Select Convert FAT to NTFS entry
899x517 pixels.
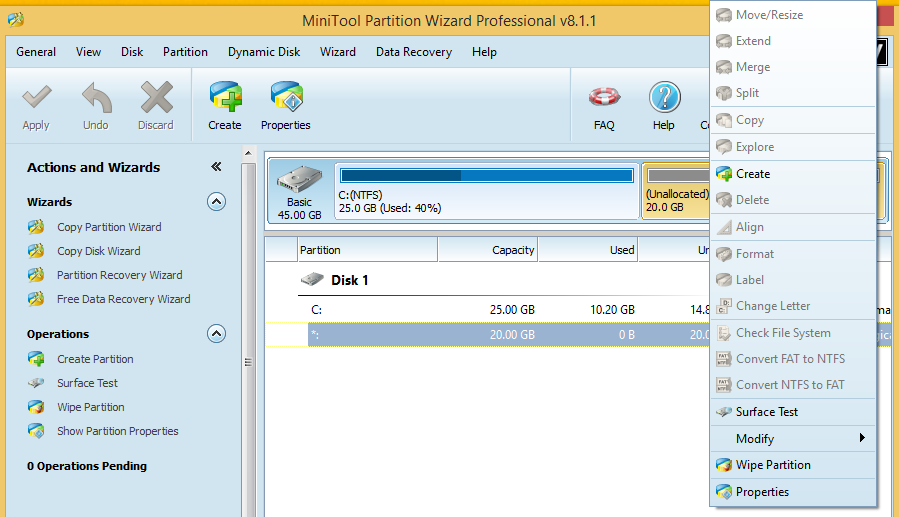click(794, 359)
